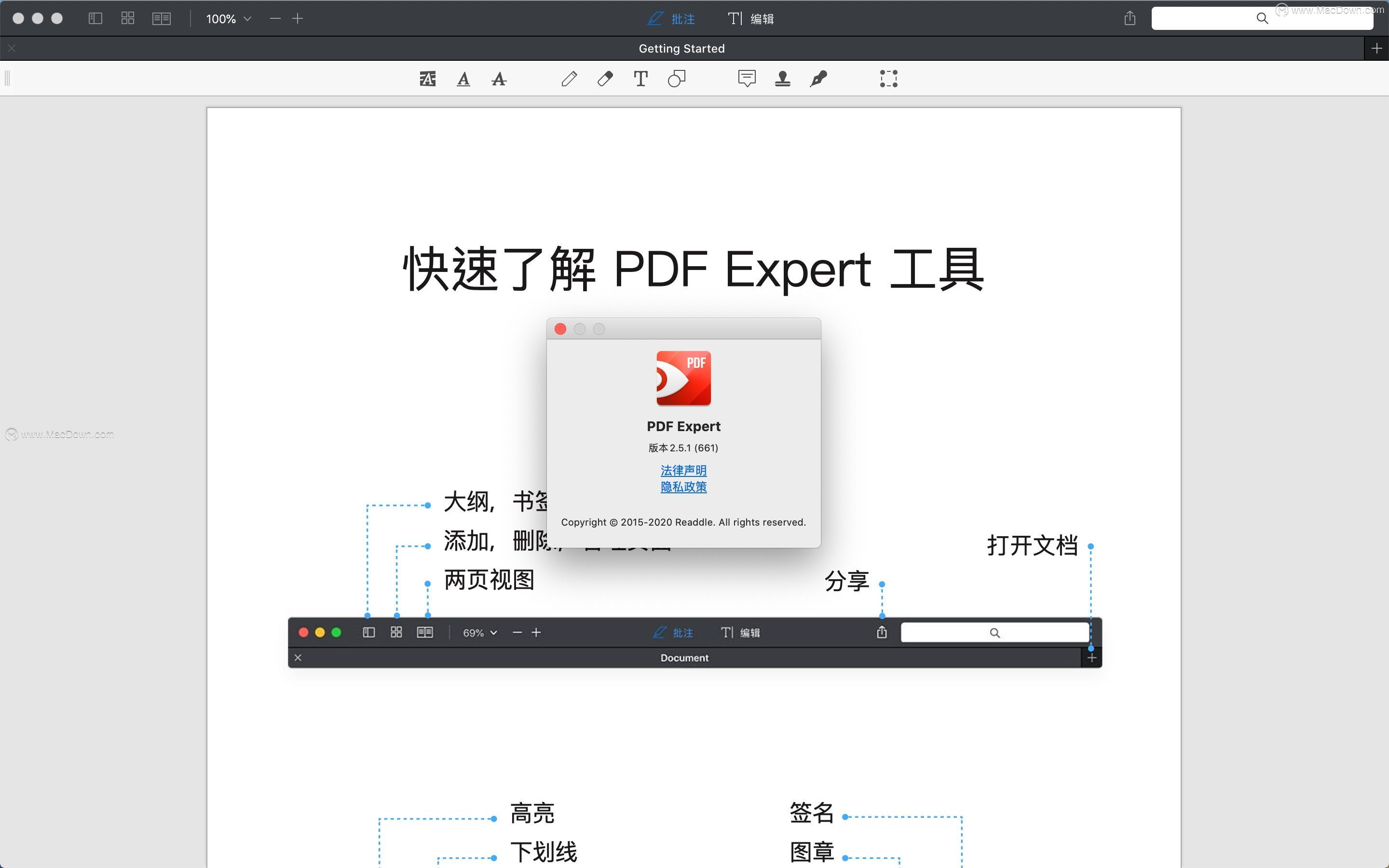Switch to the 编辑 edit mode
Screen dimensions: 1389x868
click(x=751, y=19)
